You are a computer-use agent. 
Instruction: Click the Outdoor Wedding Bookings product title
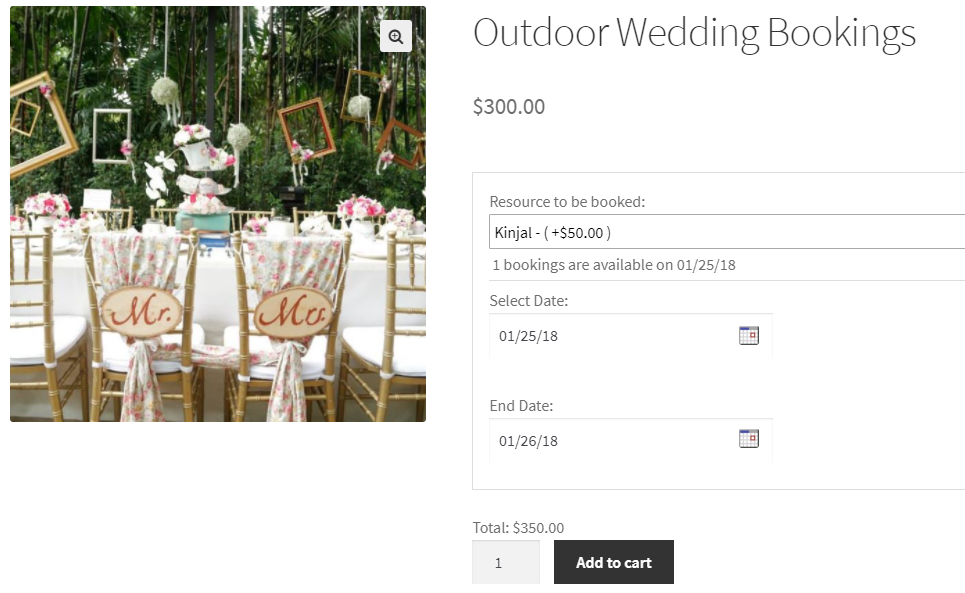[694, 33]
